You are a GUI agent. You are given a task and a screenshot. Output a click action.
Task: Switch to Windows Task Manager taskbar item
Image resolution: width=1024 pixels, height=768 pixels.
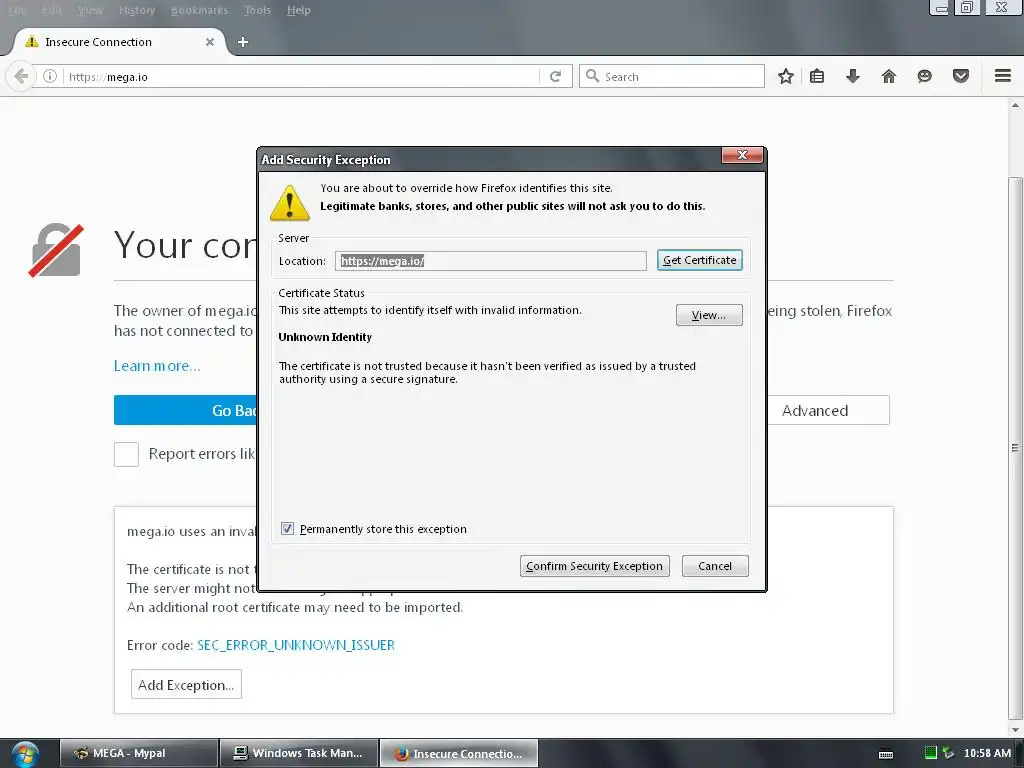(299, 753)
